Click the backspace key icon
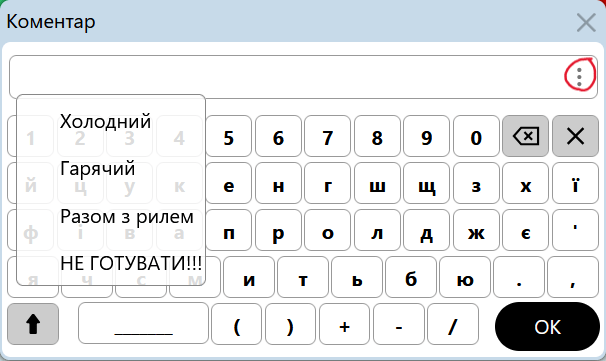This screenshot has height=361, width=606. coord(525,136)
